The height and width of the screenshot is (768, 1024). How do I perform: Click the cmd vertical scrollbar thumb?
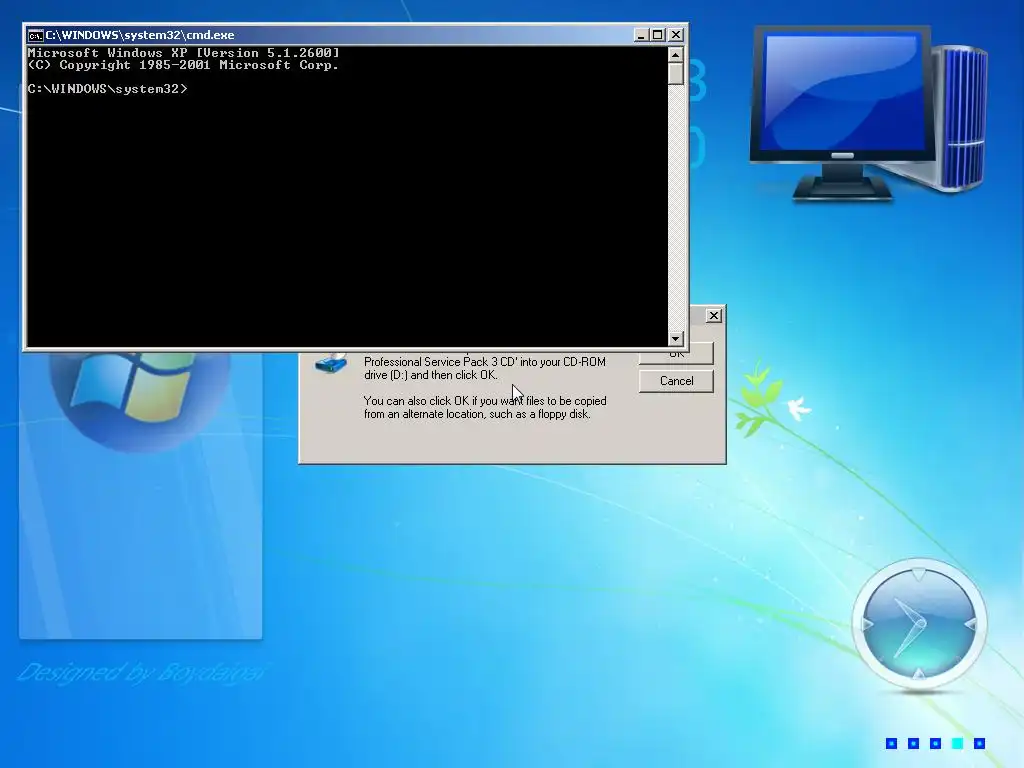675,74
